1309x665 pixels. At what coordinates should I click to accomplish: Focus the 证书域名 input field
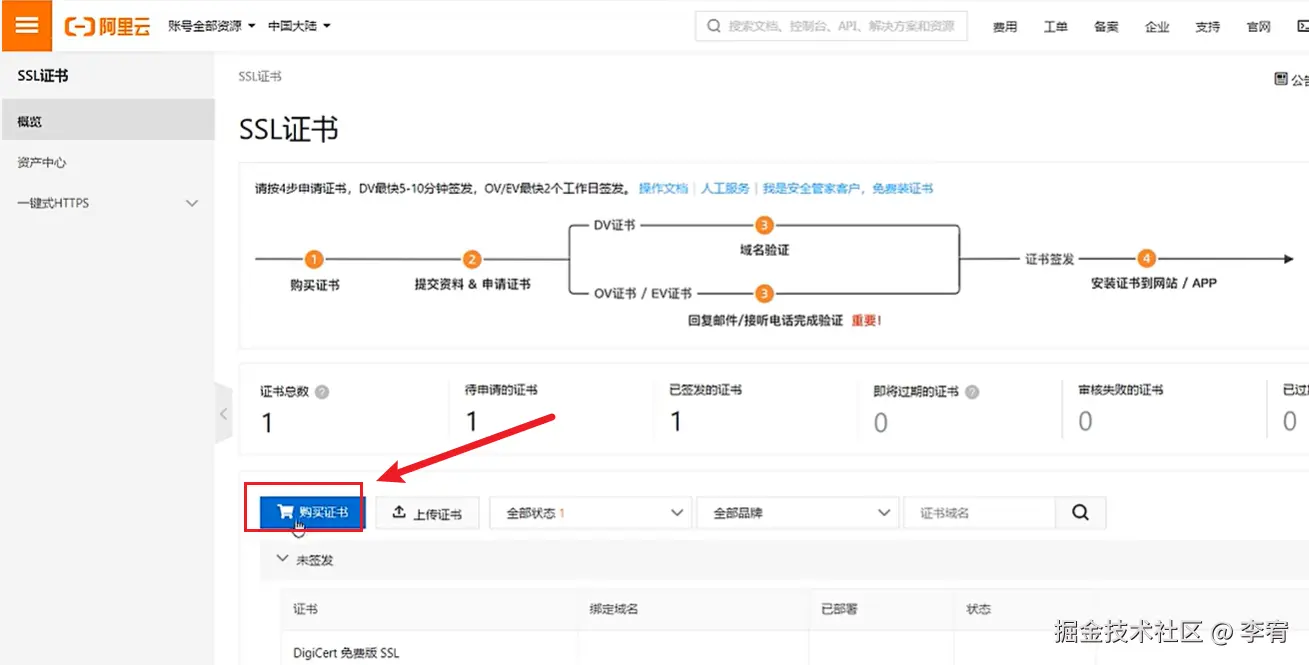979,513
